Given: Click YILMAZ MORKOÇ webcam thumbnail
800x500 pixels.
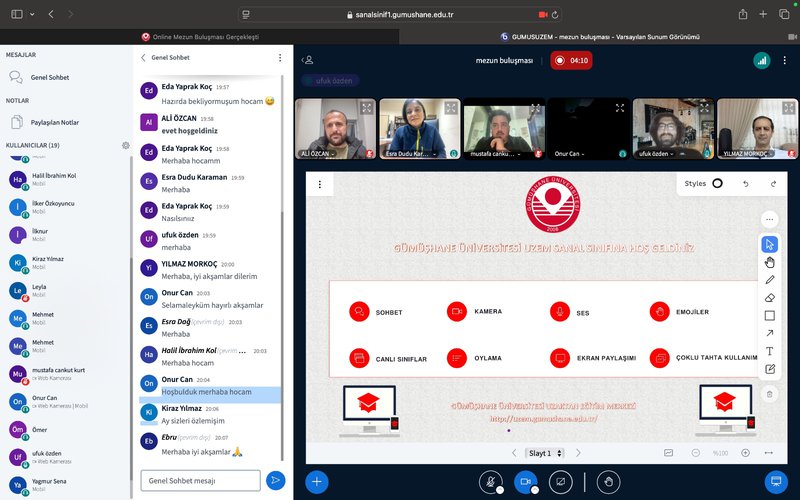Looking at the screenshot, I should pos(758,129).
